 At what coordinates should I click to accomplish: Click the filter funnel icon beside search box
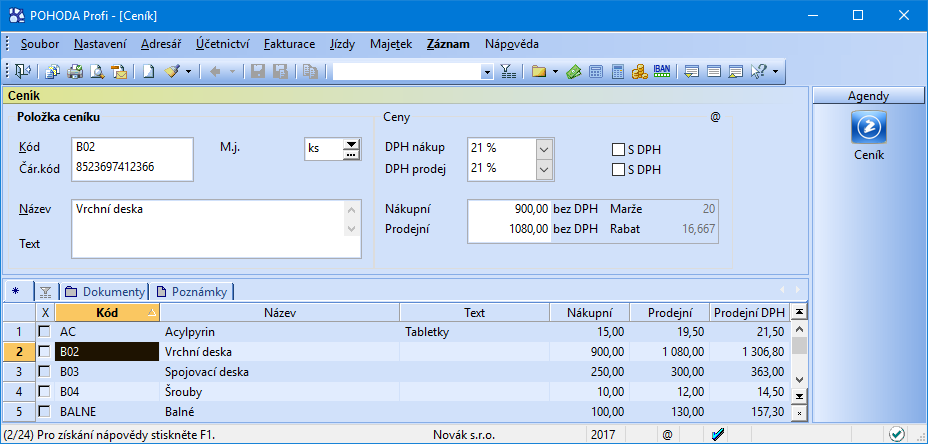508,72
